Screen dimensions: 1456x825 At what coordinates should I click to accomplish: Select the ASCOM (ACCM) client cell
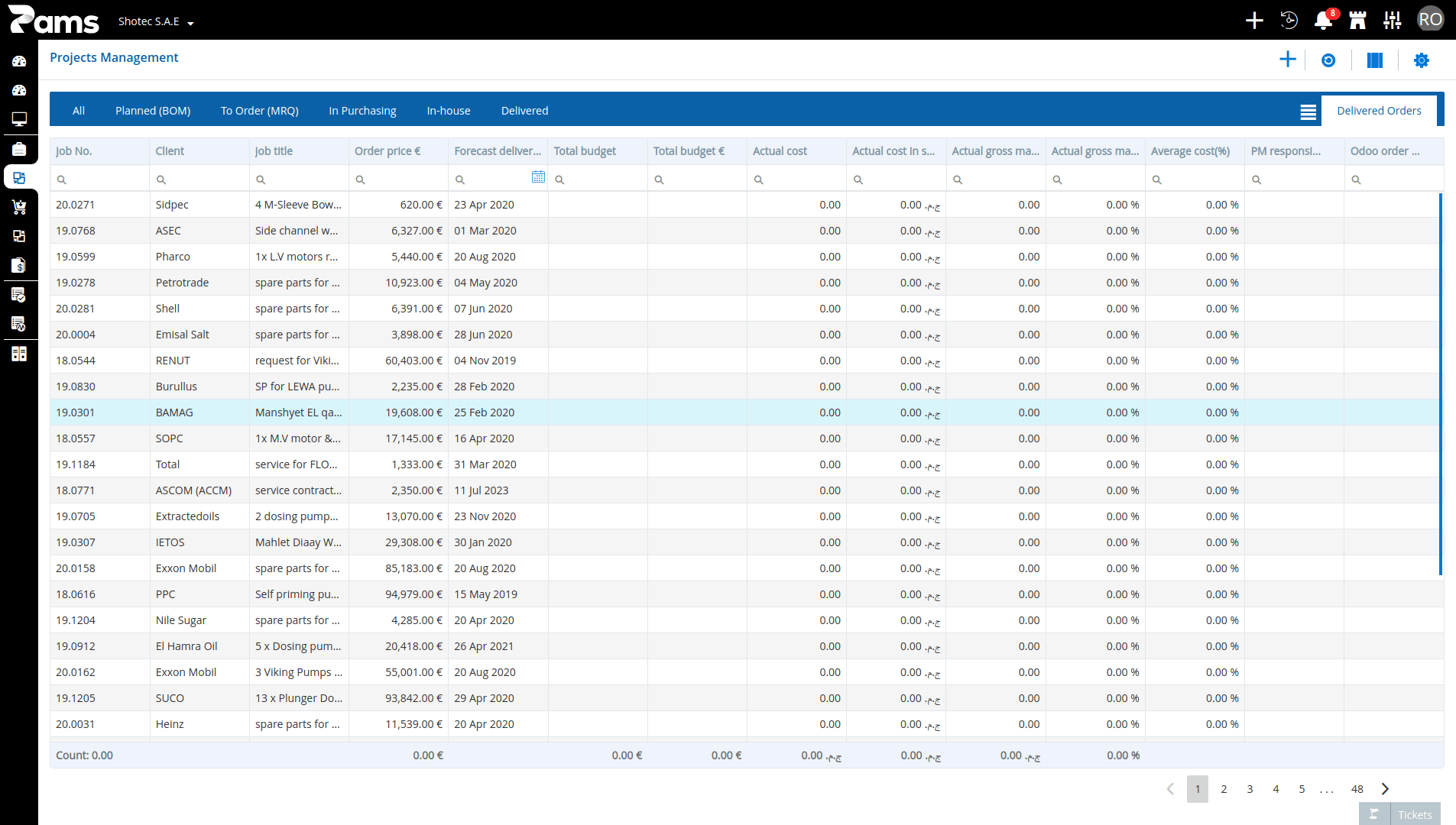(x=199, y=490)
